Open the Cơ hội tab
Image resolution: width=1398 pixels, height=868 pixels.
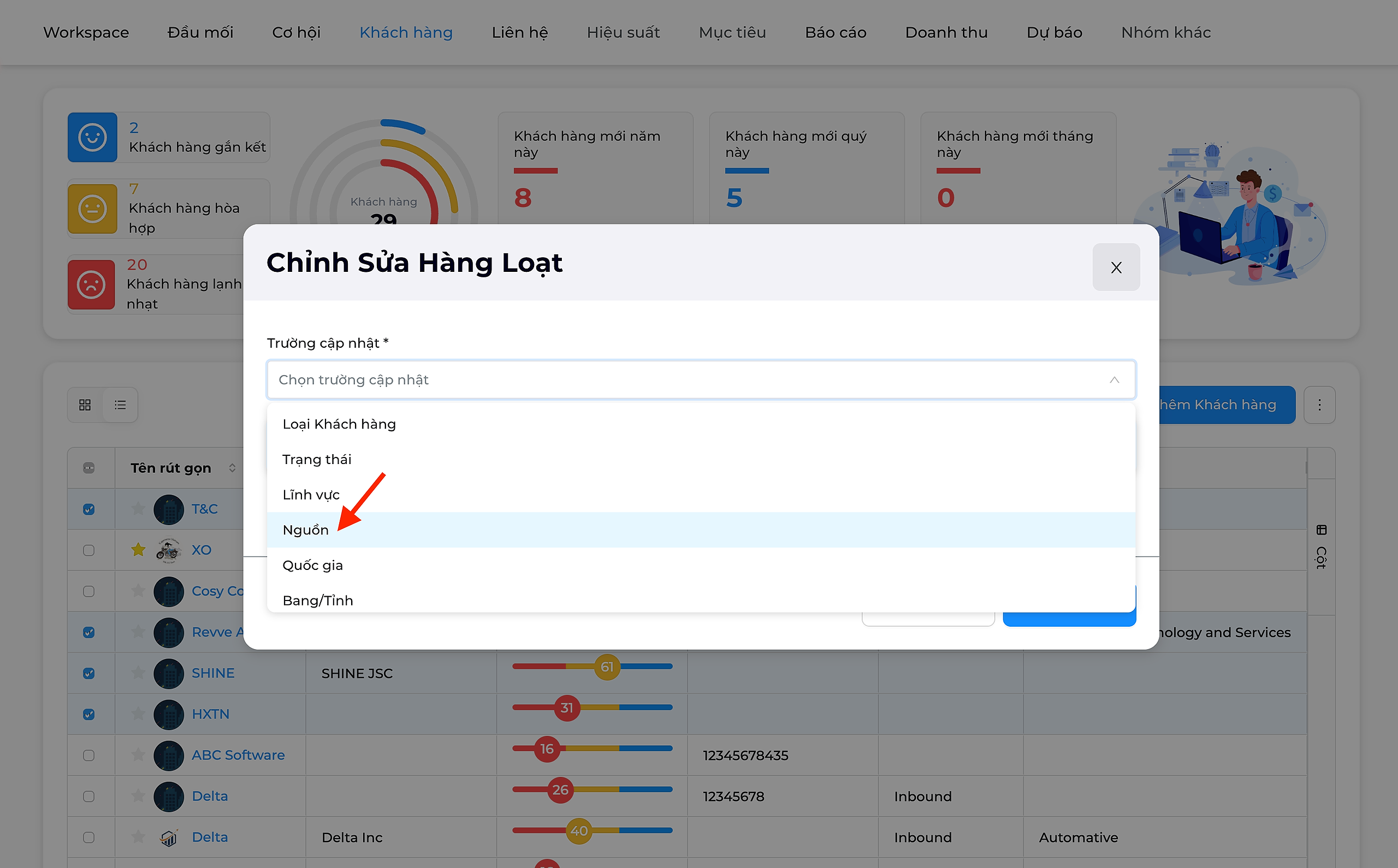296,32
